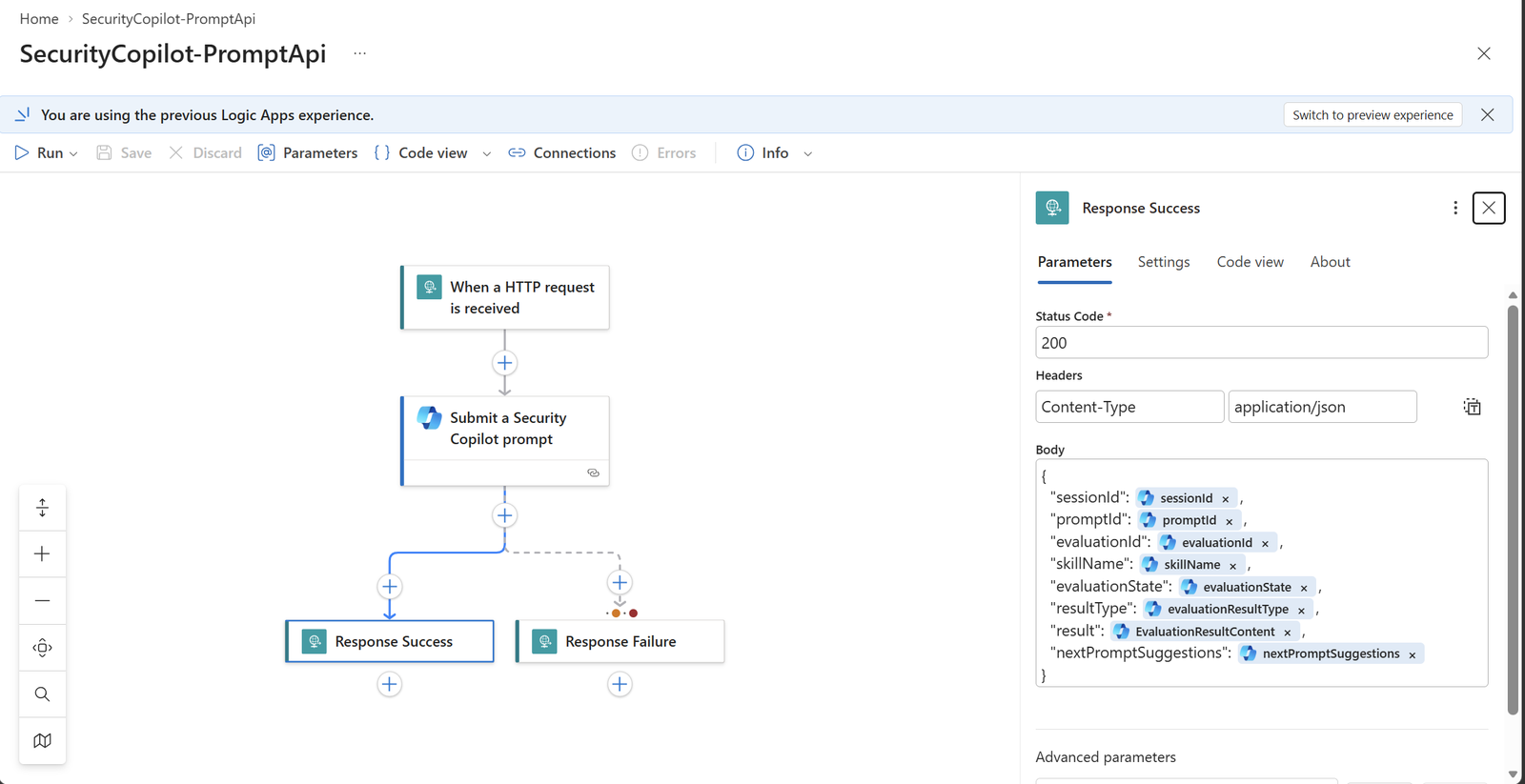Viewport: 1525px width, 784px height.
Task: Open Connections from the toolbar
Action: click(x=562, y=152)
